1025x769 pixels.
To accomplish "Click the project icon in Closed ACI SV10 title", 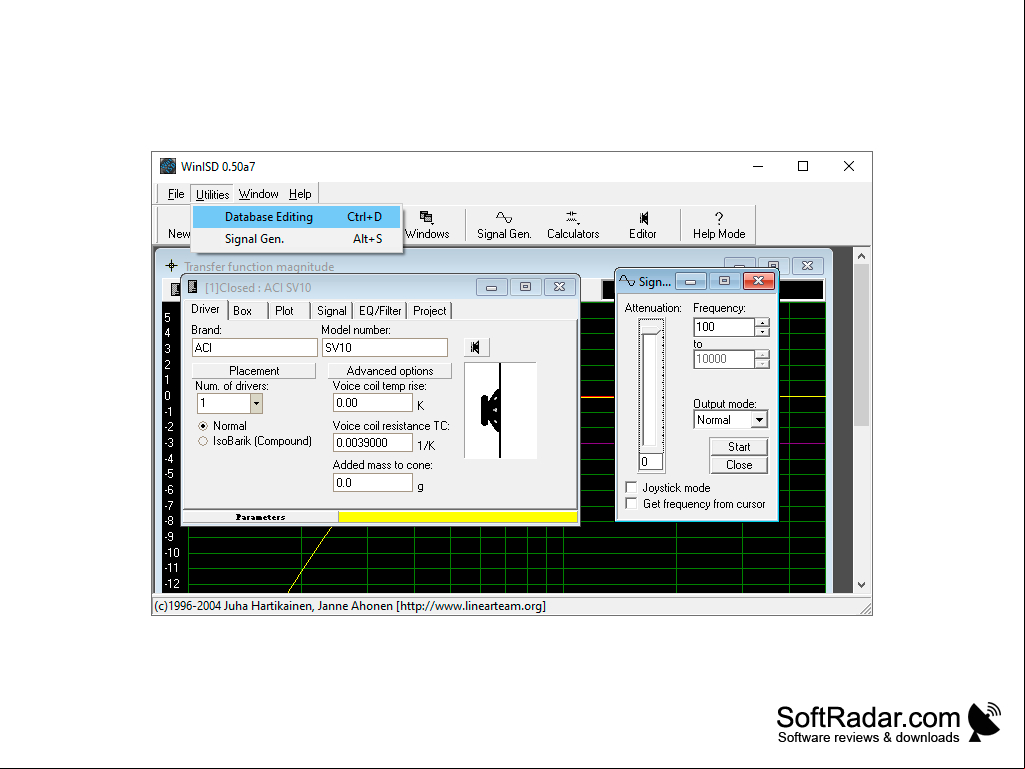I will click(x=193, y=286).
